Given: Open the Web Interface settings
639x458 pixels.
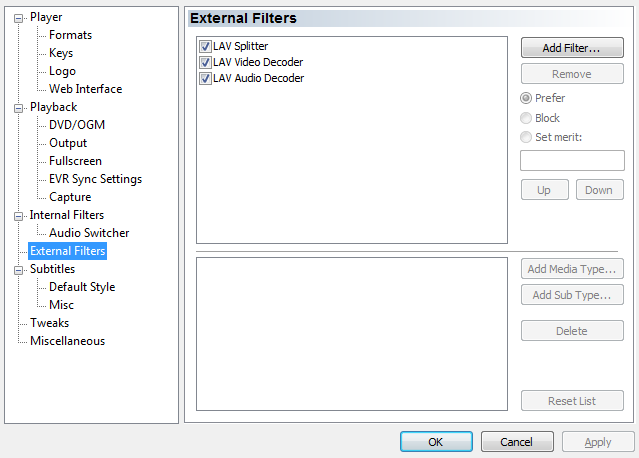Looking at the screenshot, I should point(86,89).
